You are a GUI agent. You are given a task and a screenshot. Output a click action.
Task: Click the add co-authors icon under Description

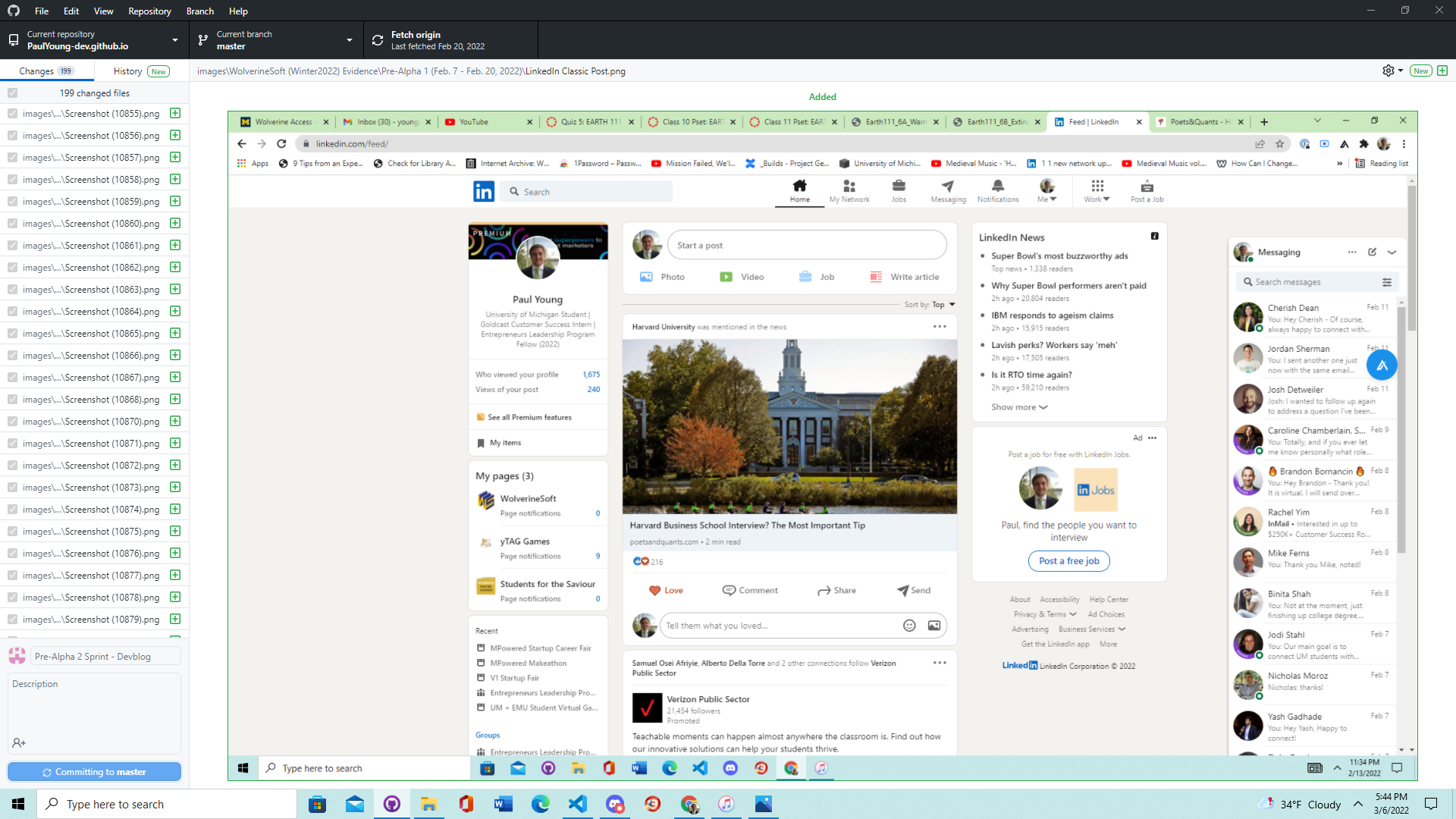pos(19,743)
